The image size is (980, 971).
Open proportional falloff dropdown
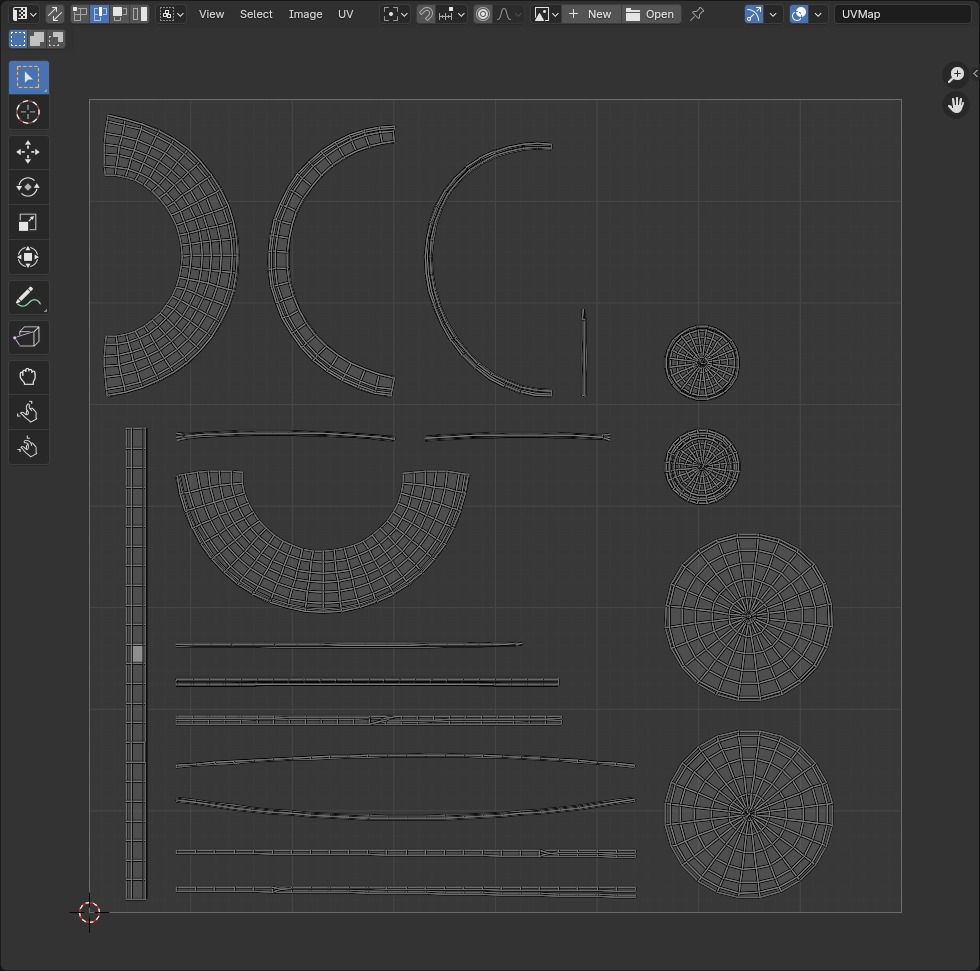509,14
